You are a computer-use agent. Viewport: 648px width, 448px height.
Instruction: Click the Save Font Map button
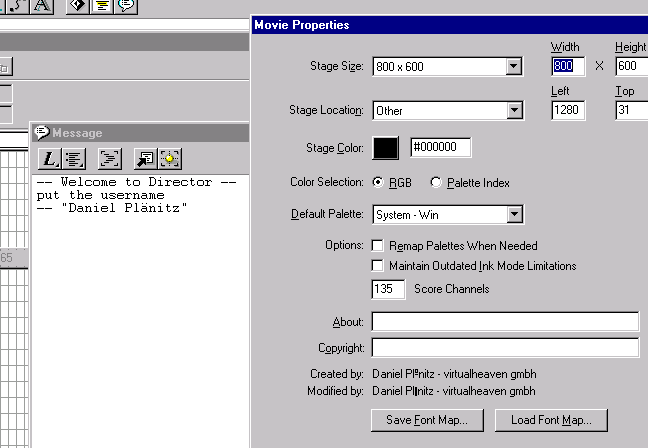pos(427,420)
